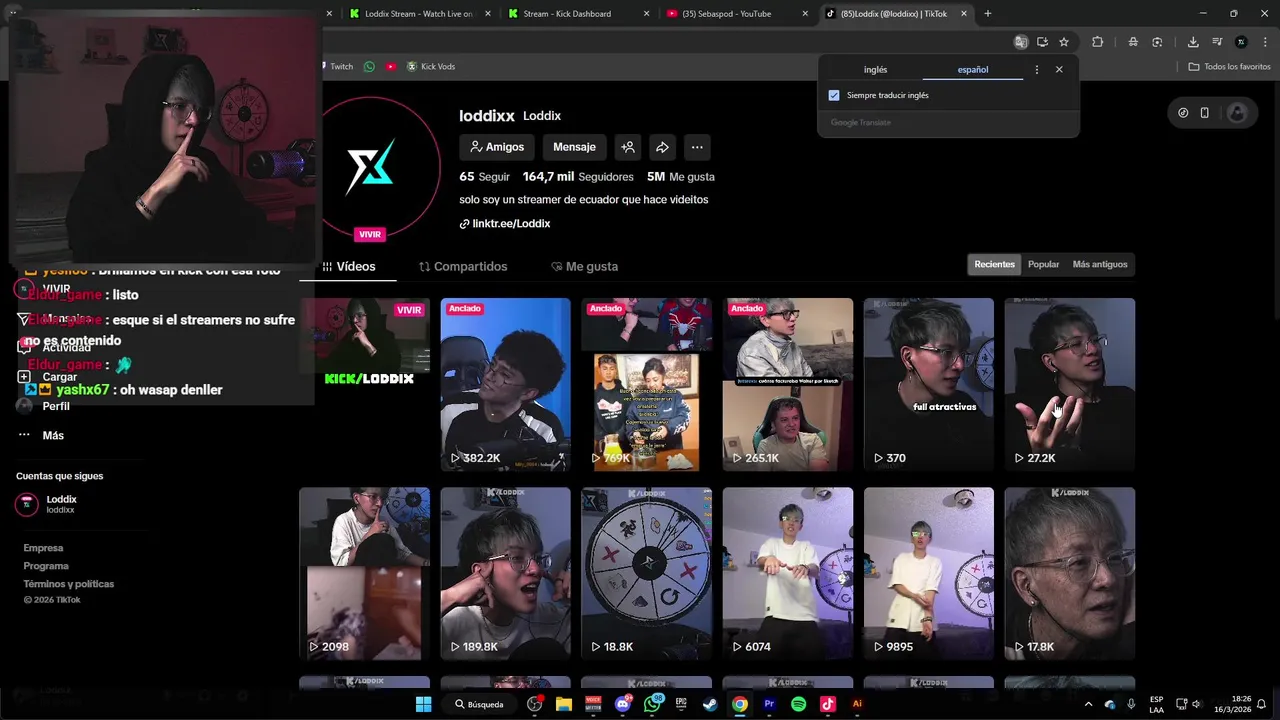
Task: Open the pinned video with 382.2K views
Action: click(506, 384)
